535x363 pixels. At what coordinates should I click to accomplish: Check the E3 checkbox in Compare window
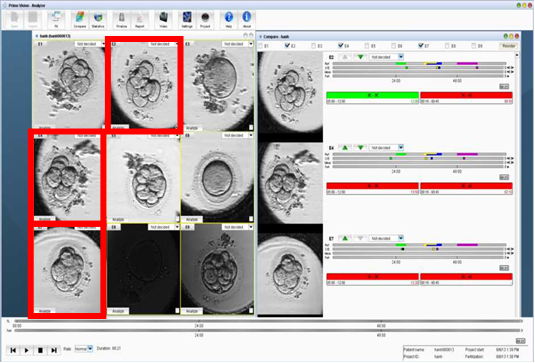(314, 46)
